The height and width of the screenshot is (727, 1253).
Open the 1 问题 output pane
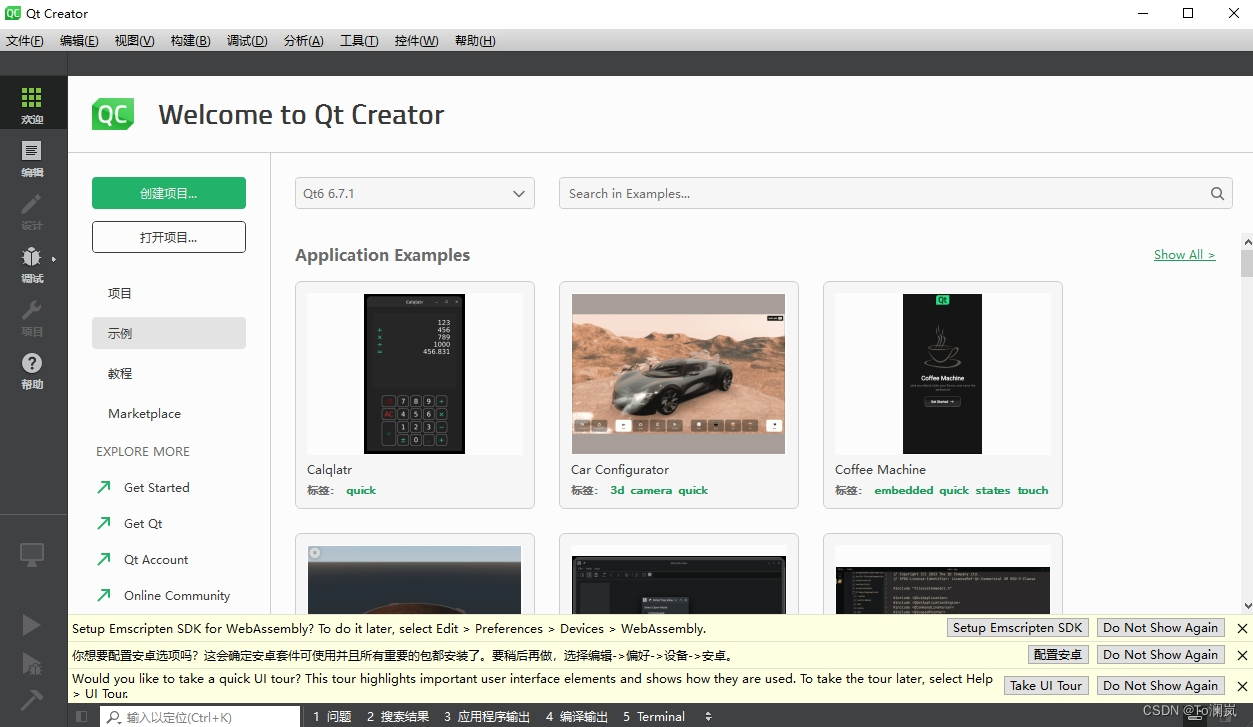pyautogui.click(x=332, y=716)
